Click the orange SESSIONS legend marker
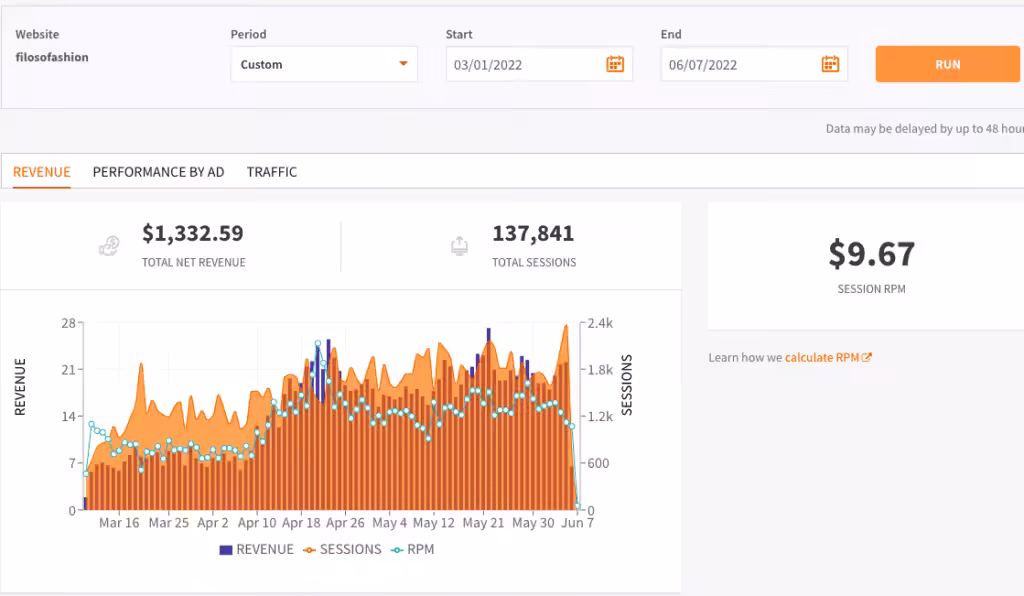Screen dimensions: 1024x596 [310, 550]
